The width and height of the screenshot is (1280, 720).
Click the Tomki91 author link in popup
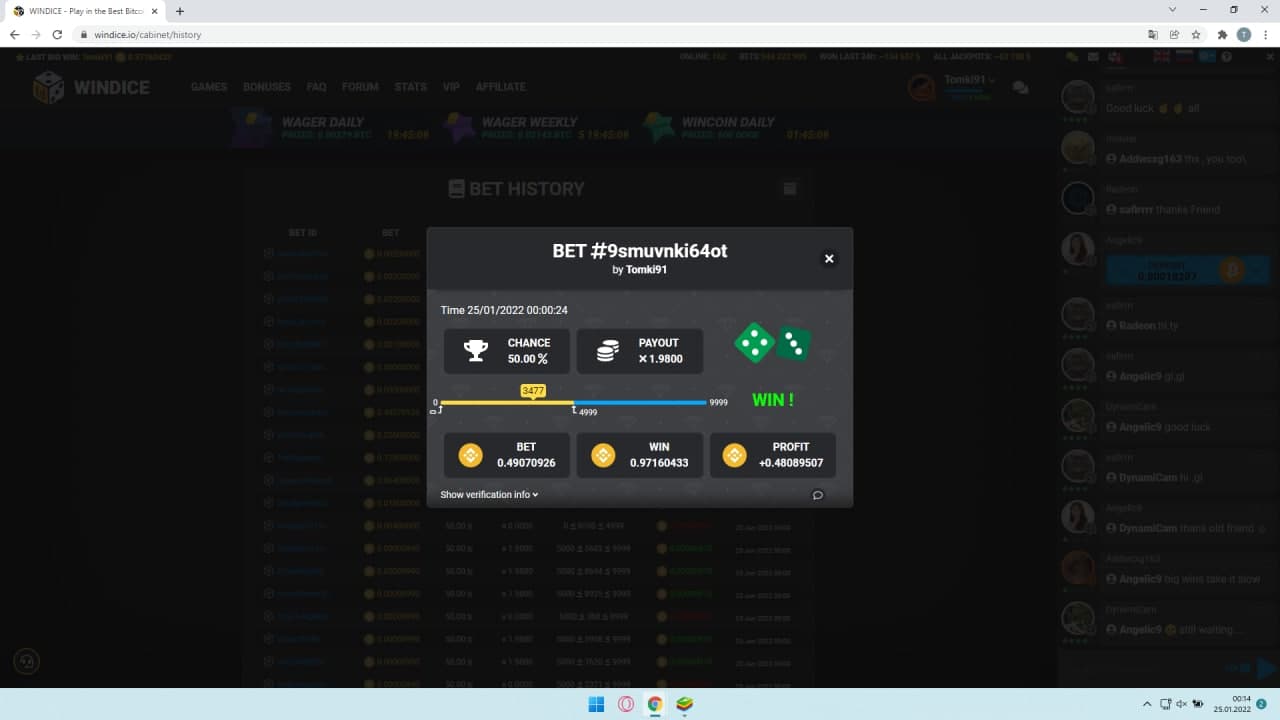(646, 270)
